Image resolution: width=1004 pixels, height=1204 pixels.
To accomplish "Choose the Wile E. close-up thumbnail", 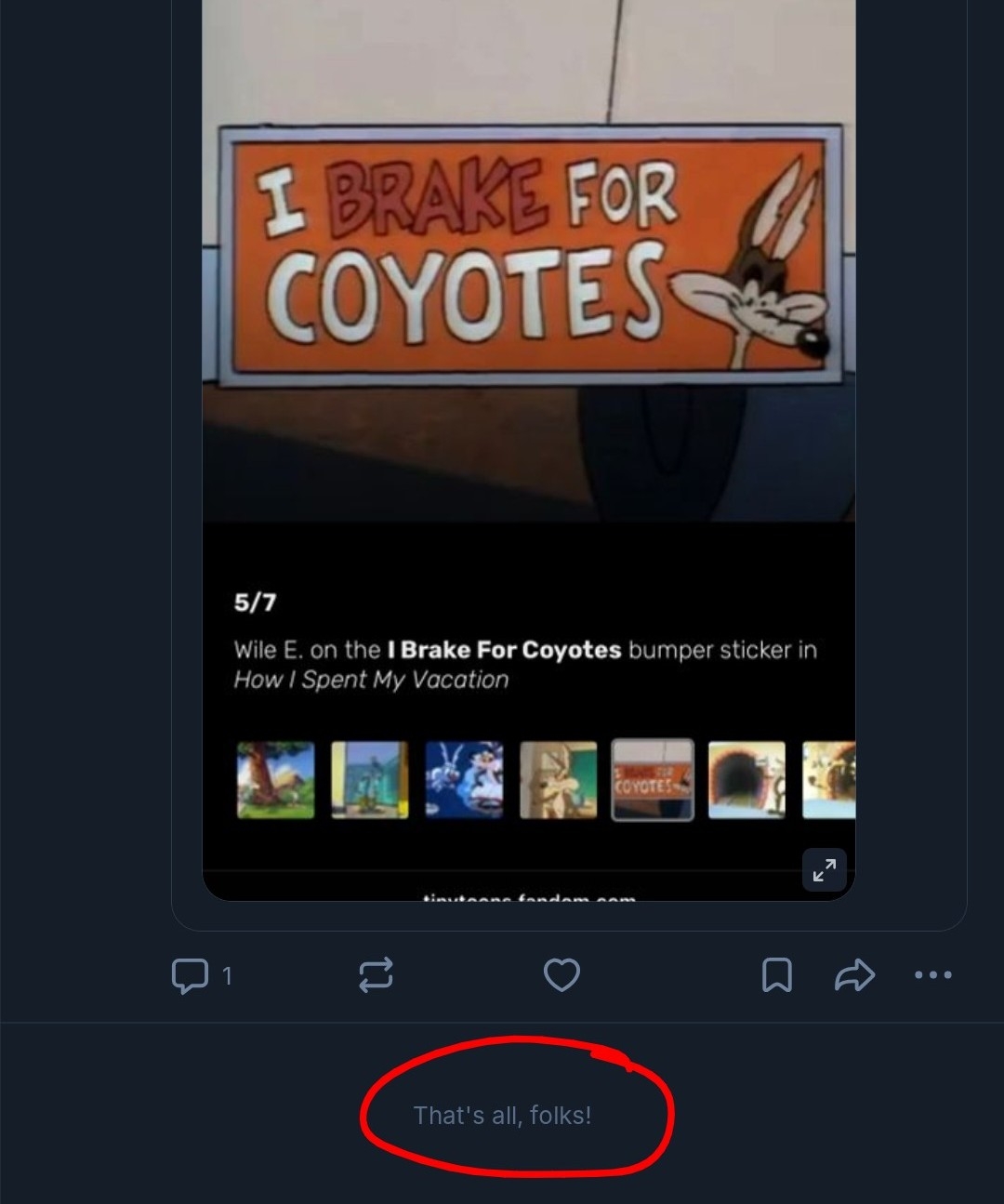I will coord(558,780).
